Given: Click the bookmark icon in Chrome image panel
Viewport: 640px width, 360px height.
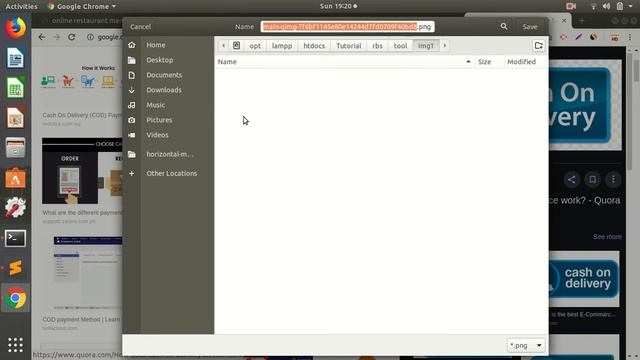Looking at the screenshot, I should 593,180.
